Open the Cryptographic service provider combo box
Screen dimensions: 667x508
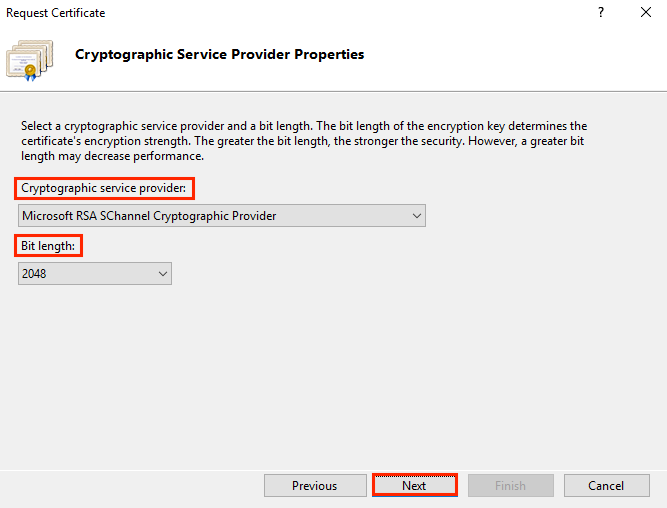click(x=221, y=215)
